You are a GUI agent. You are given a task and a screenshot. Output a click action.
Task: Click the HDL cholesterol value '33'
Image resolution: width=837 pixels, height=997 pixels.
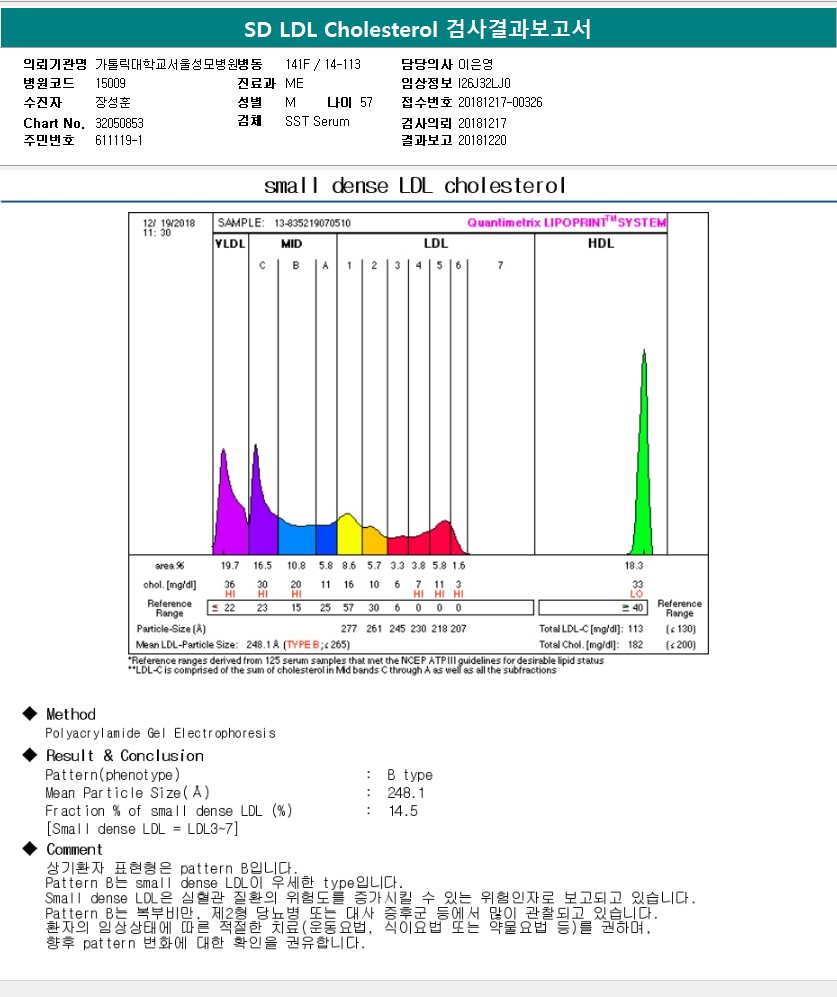[x=637, y=584]
